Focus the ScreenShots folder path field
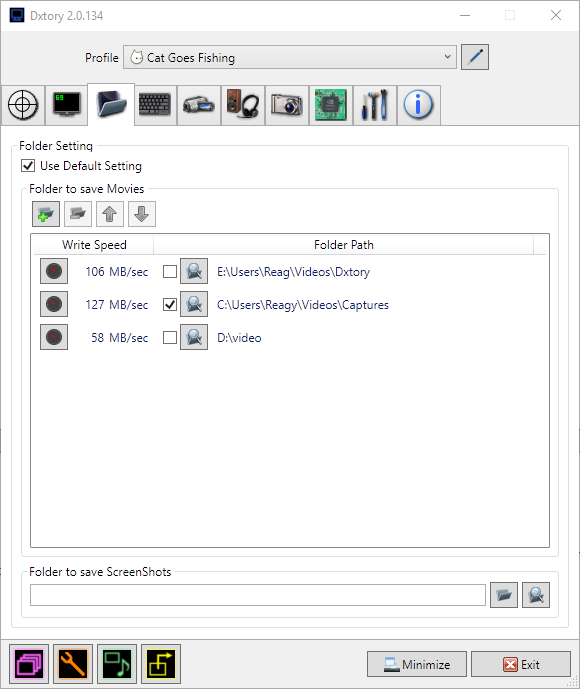Screen dimensions: 580x689 (257, 595)
